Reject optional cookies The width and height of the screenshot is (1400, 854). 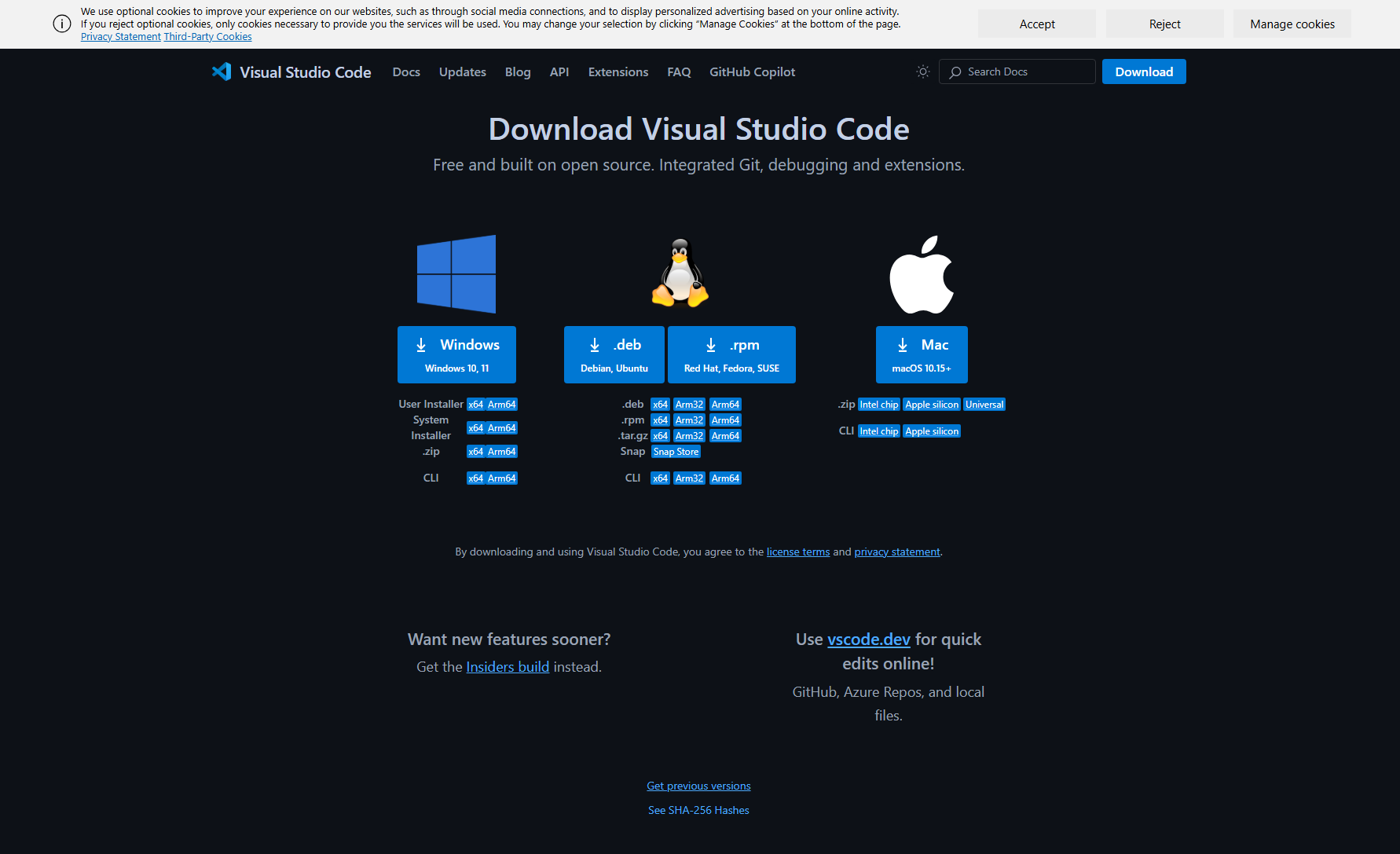pos(1165,24)
